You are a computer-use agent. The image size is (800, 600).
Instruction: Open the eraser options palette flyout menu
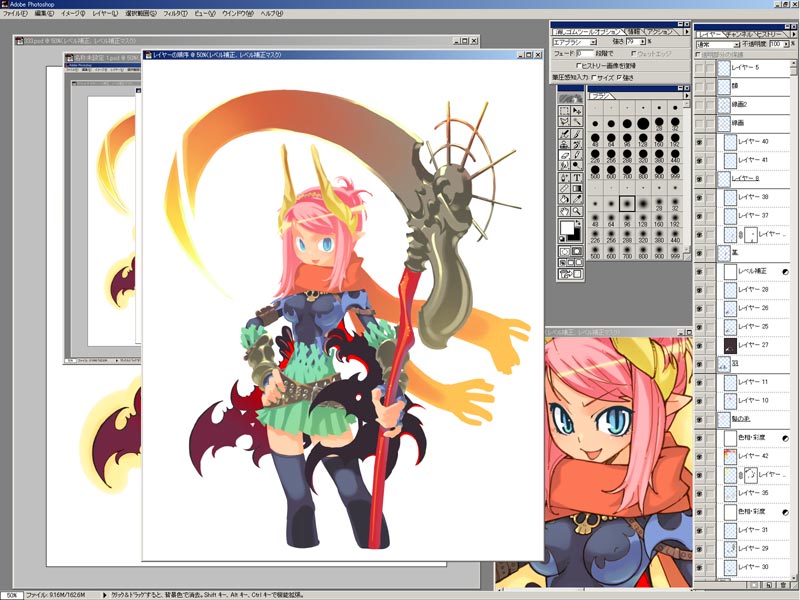point(685,32)
